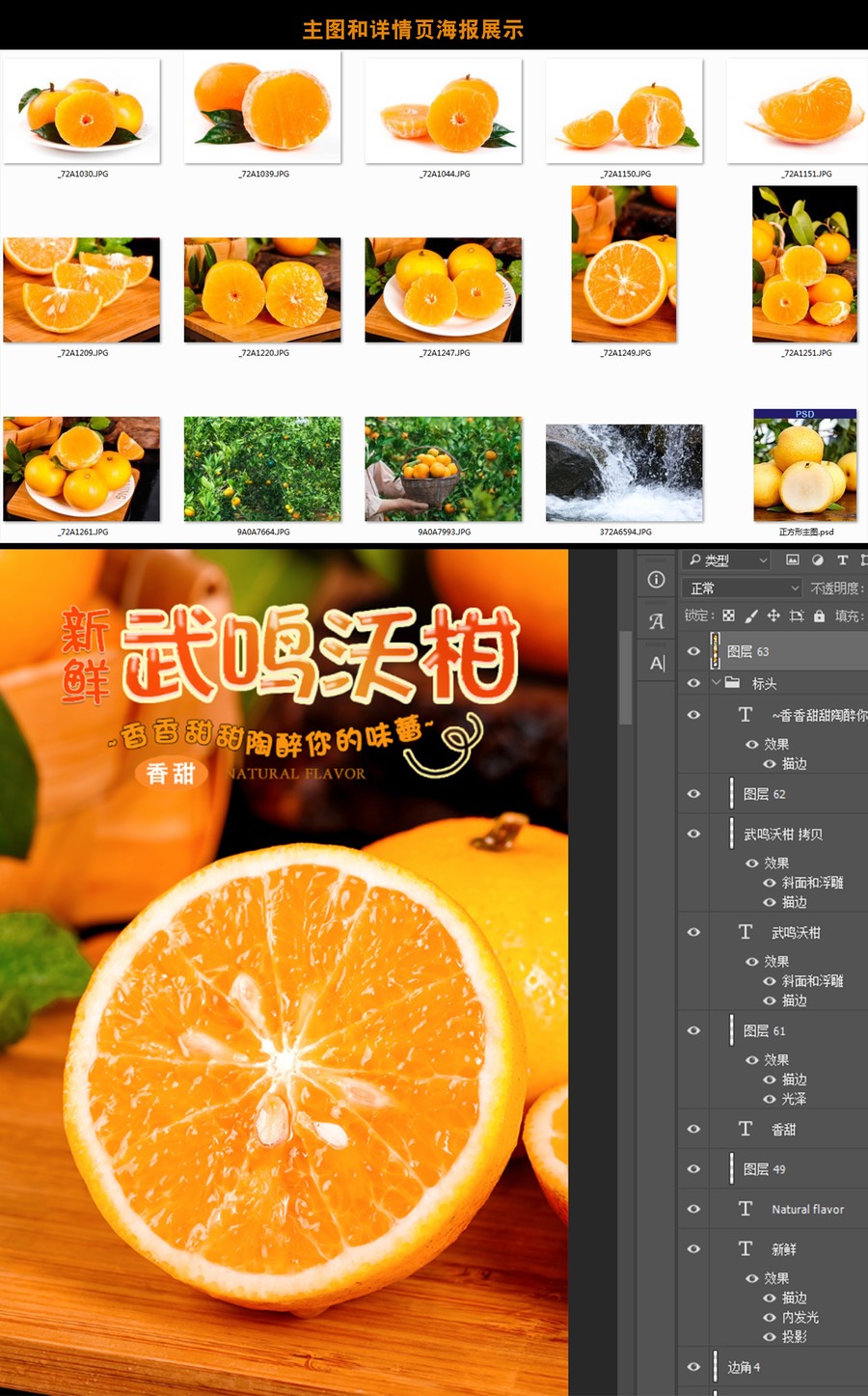This screenshot has width=868, height=1396.
Task: Hide the 标头 group
Action: pyautogui.click(x=693, y=682)
